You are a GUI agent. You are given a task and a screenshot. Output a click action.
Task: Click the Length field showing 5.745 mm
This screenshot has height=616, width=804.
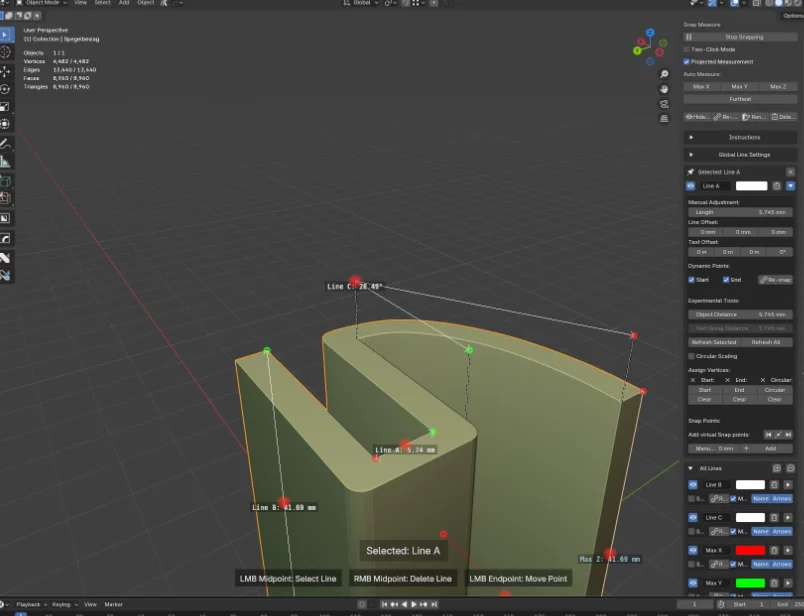738,212
